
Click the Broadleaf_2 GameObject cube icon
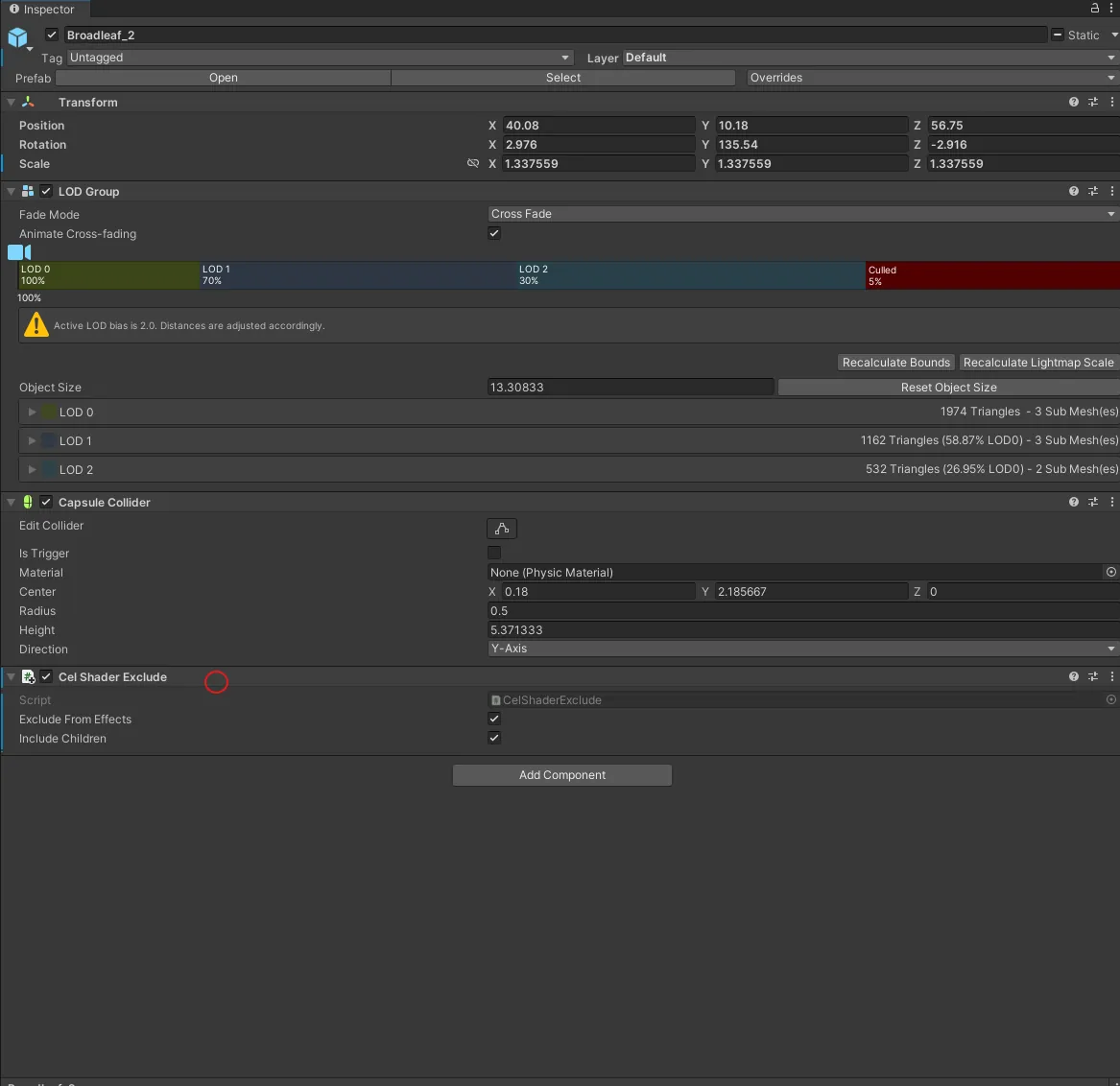click(x=17, y=36)
